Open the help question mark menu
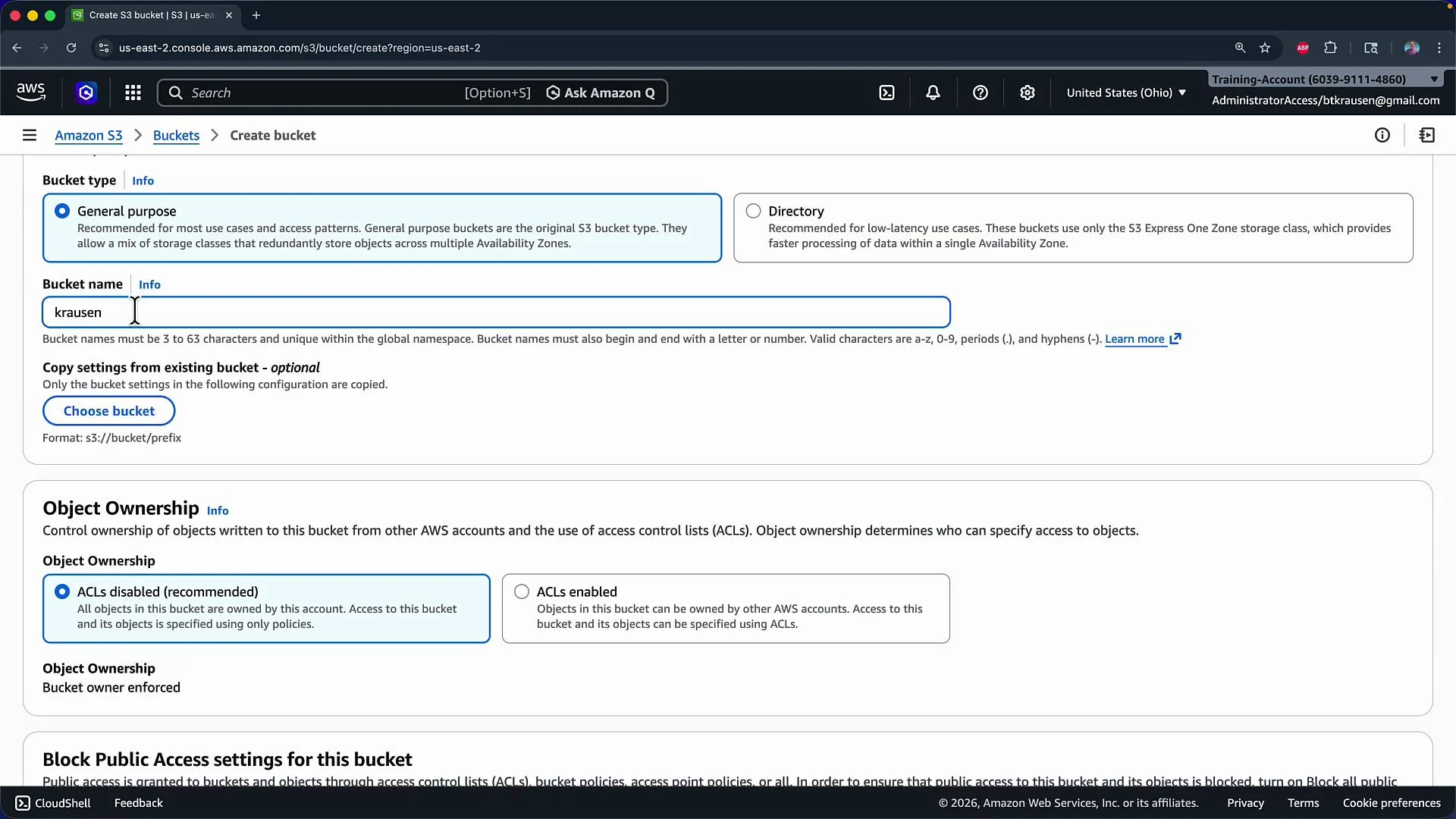Image resolution: width=1456 pixels, height=819 pixels. [x=981, y=93]
